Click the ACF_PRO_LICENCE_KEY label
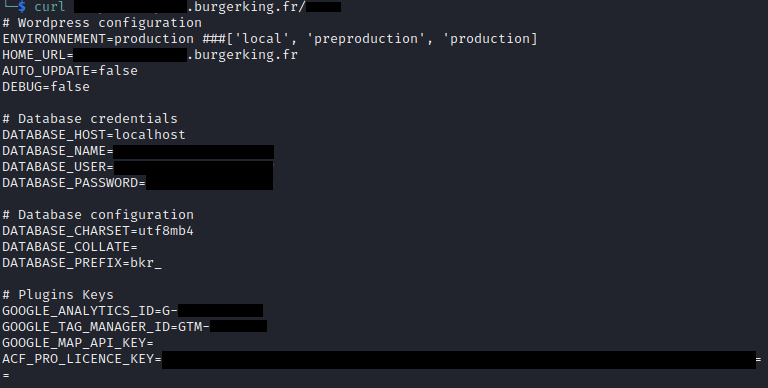768x388 pixels. (x=78, y=359)
